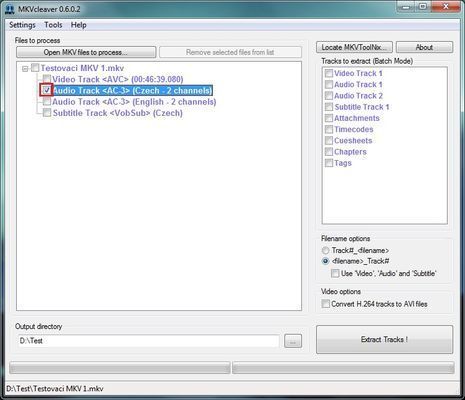Enable Timecodes extraction checkbox
The height and width of the screenshot is (400, 465).
pos(329,129)
